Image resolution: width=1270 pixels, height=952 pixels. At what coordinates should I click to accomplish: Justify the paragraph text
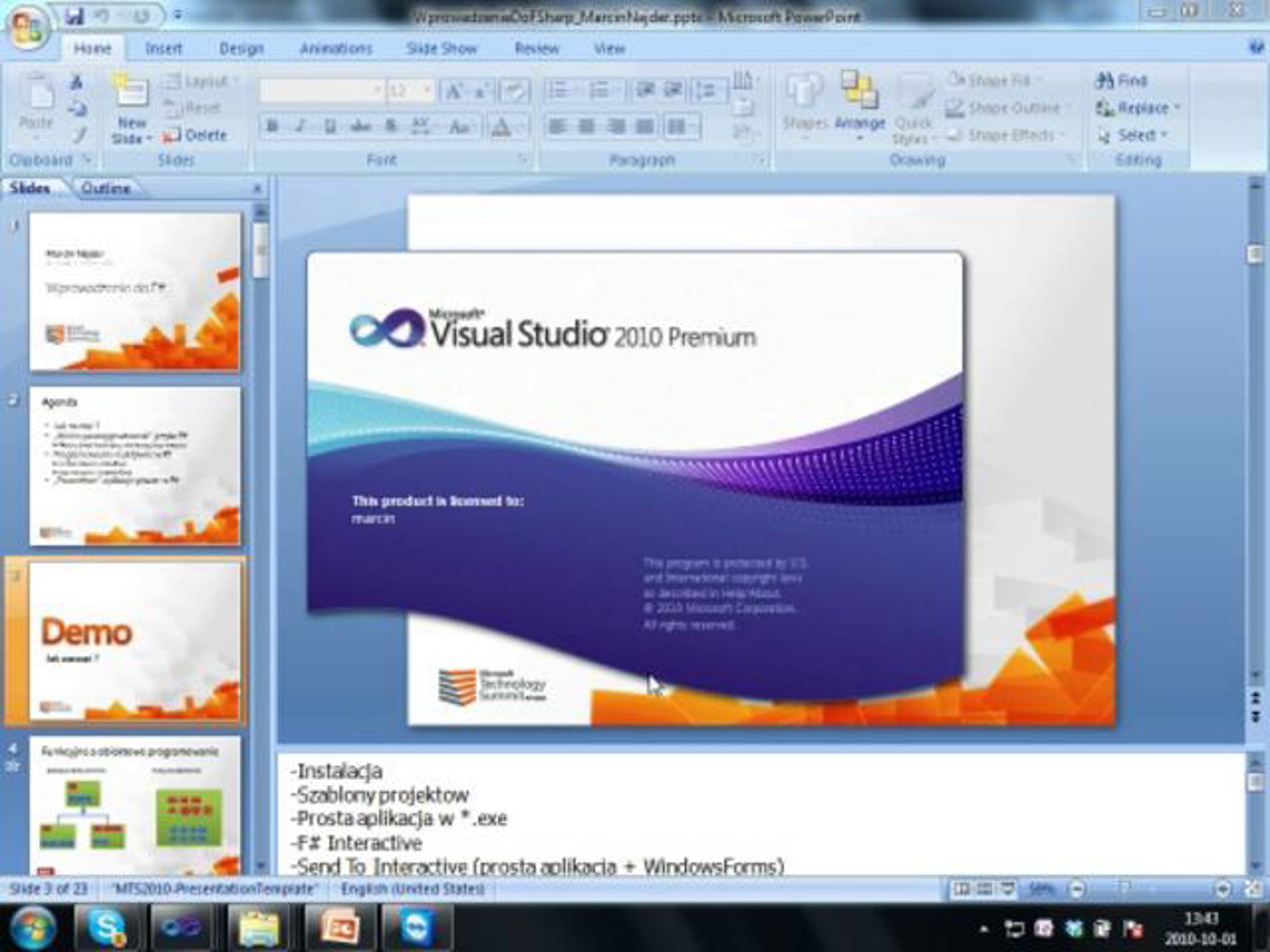point(644,126)
